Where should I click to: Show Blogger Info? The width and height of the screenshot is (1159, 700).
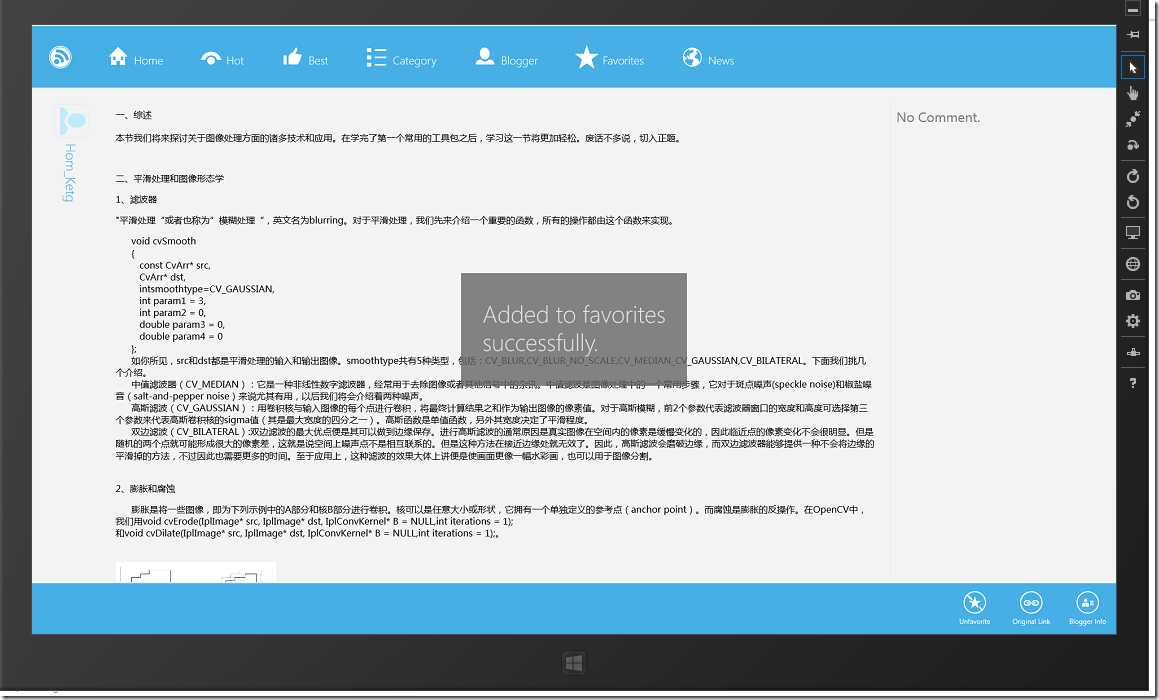click(x=1087, y=608)
